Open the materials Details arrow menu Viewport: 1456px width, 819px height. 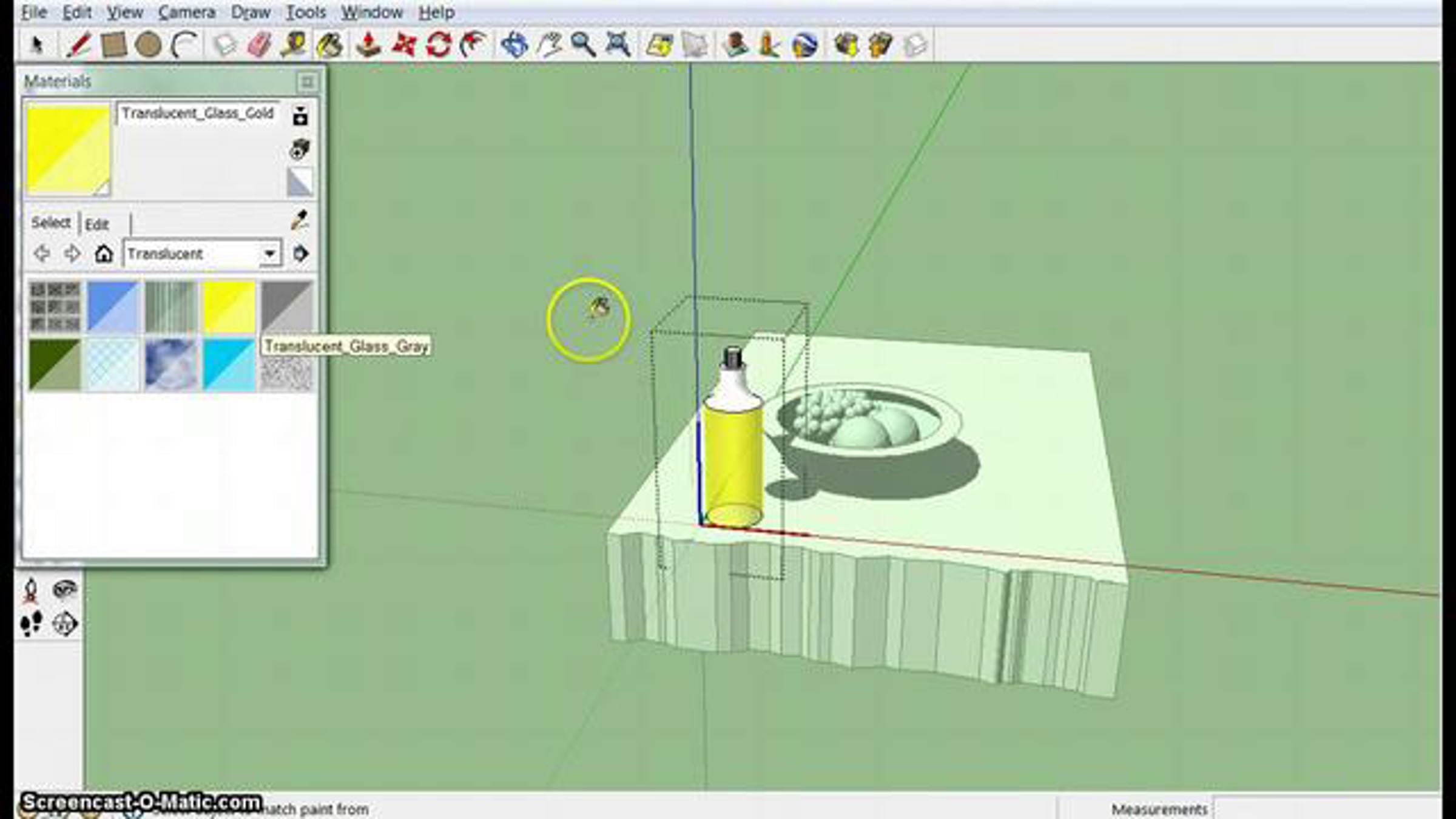pos(300,254)
